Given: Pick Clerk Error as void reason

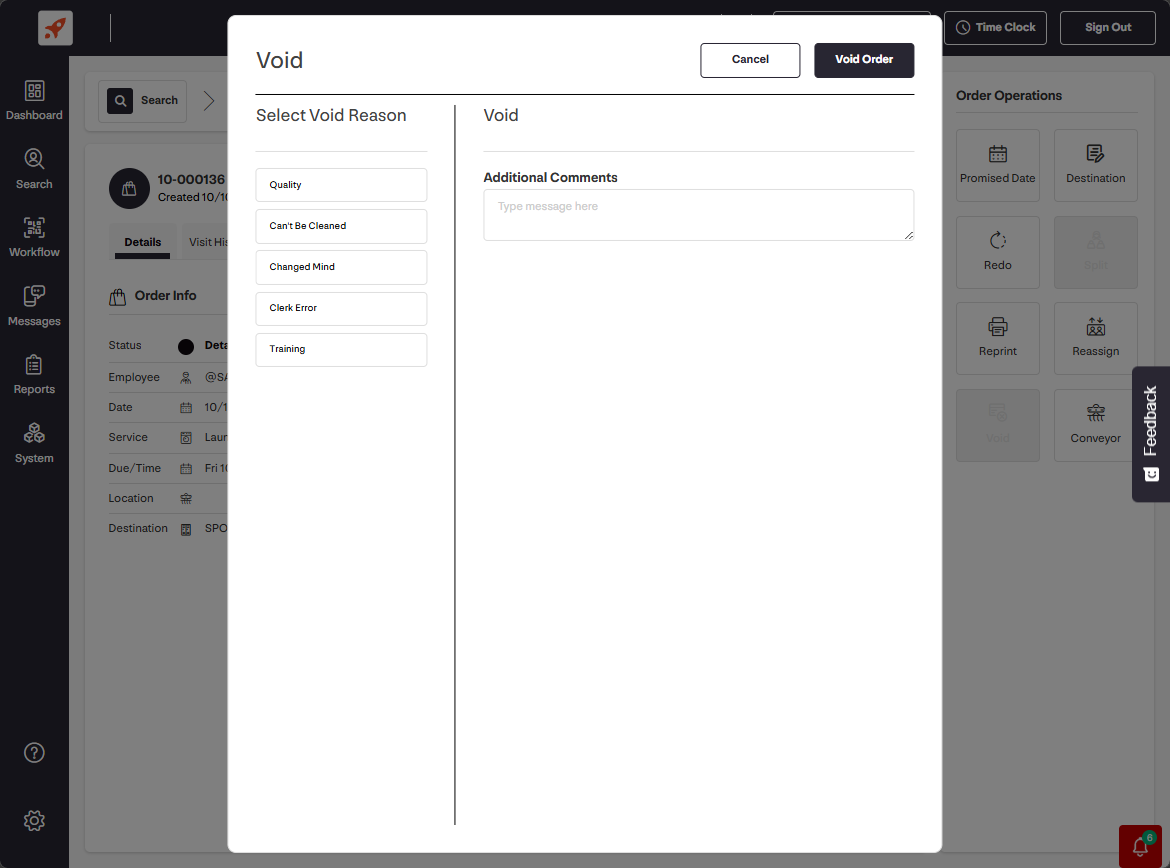Looking at the screenshot, I should [341, 308].
